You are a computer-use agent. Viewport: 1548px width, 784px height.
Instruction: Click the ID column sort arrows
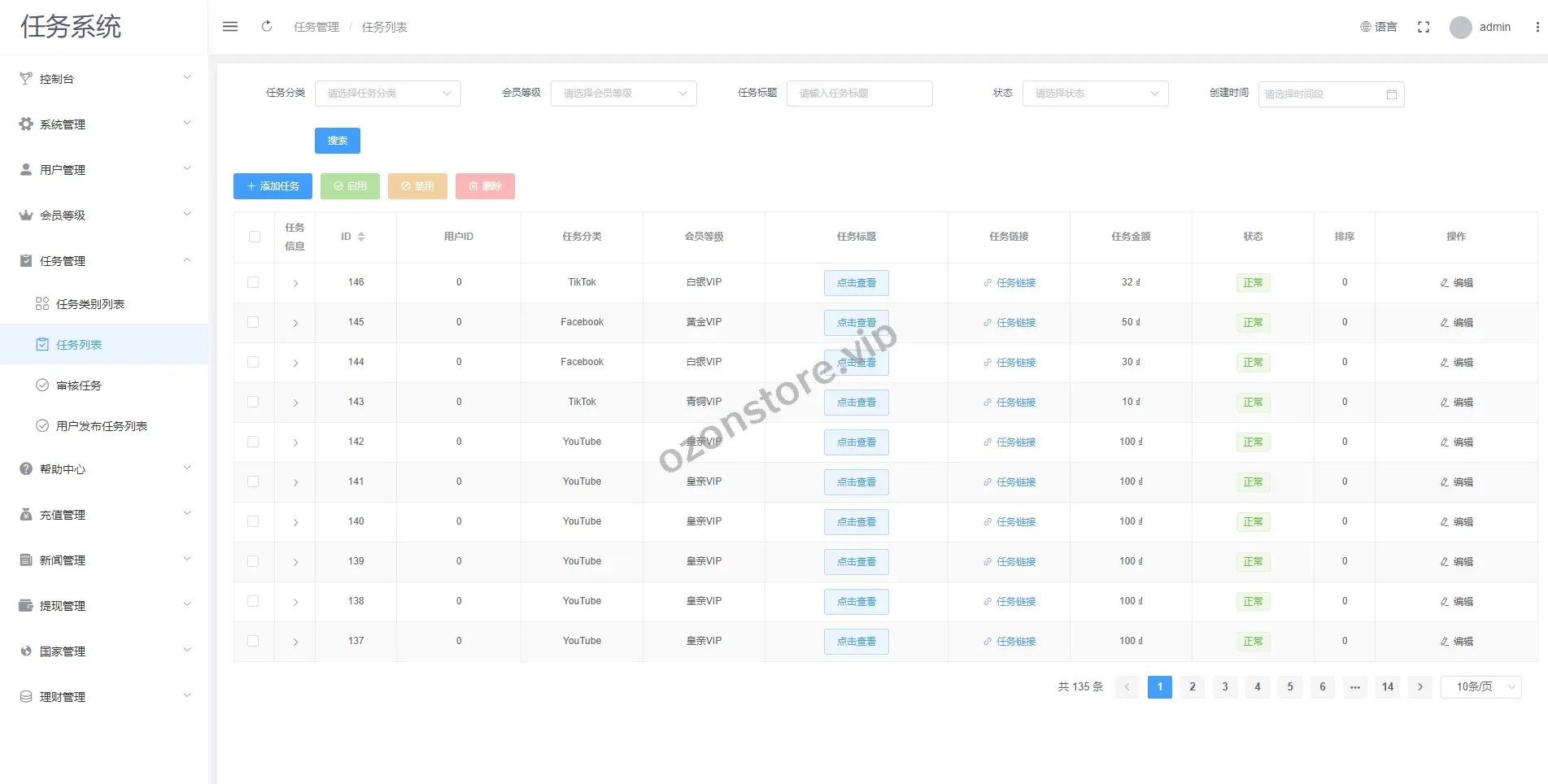tap(361, 237)
